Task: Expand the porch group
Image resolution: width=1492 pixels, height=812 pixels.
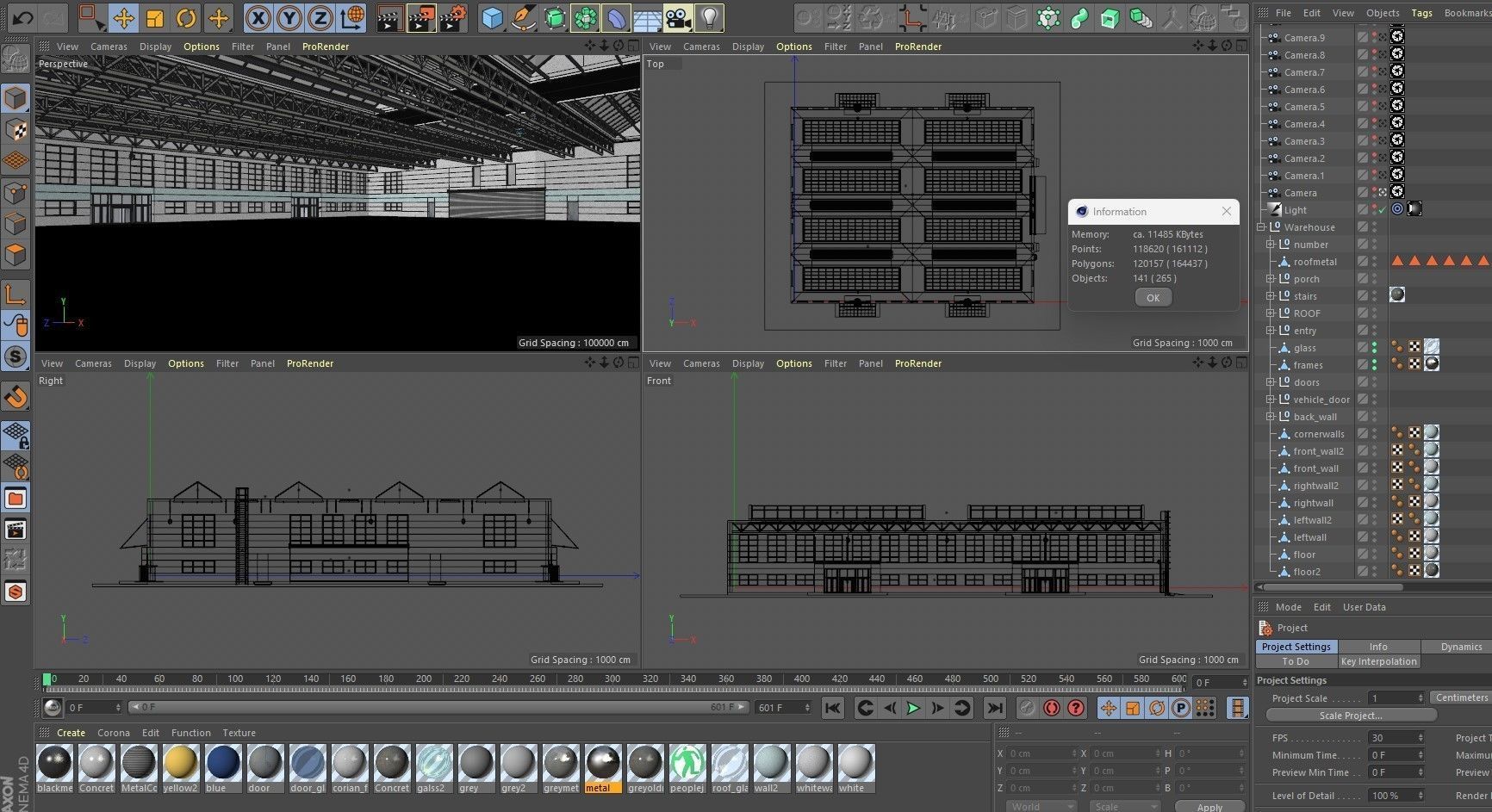Action: (x=1270, y=279)
